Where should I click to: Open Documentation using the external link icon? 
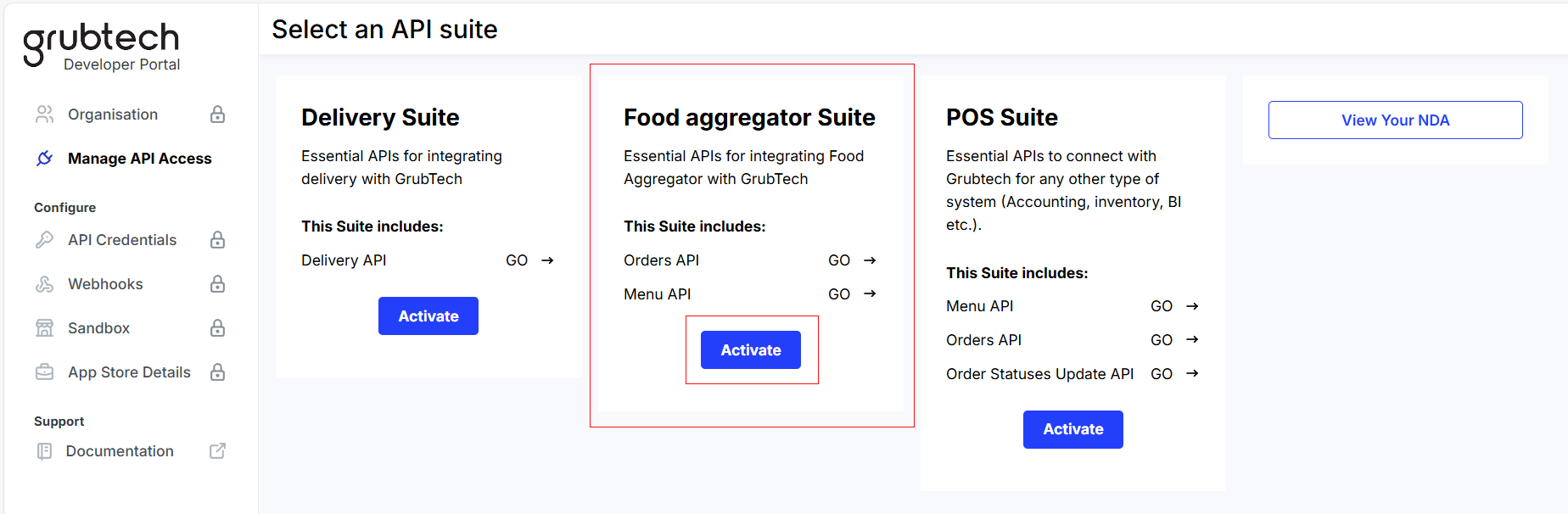[x=218, y=451]
